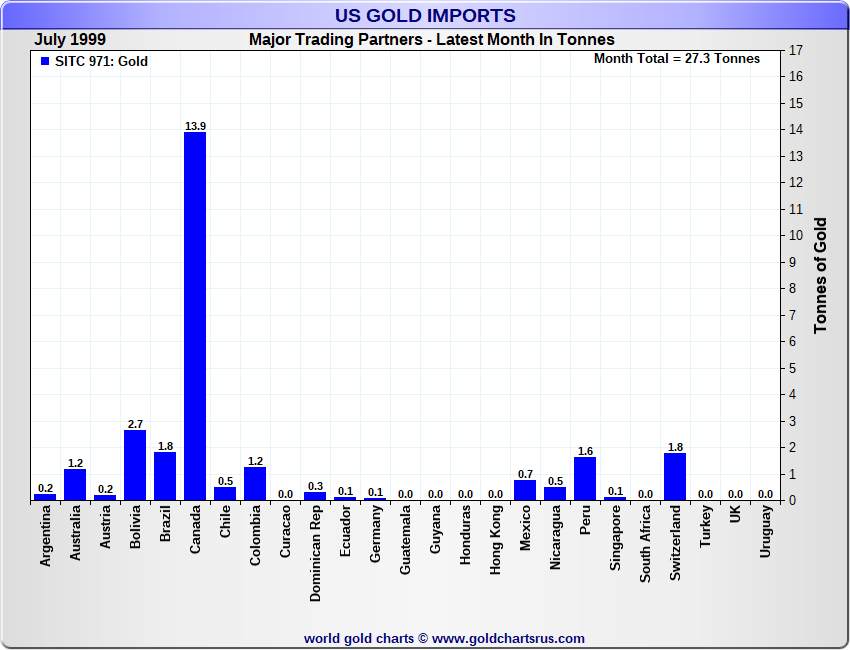Click the Canada bar labeled 13.9
The image size is (850, 650).
coord(195,315)
